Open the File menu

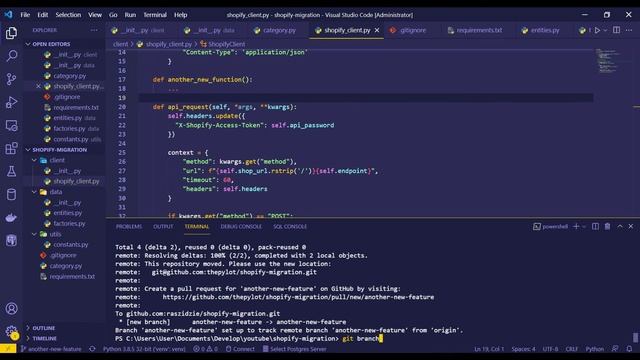pyautogui.click(x=25, y=15)
